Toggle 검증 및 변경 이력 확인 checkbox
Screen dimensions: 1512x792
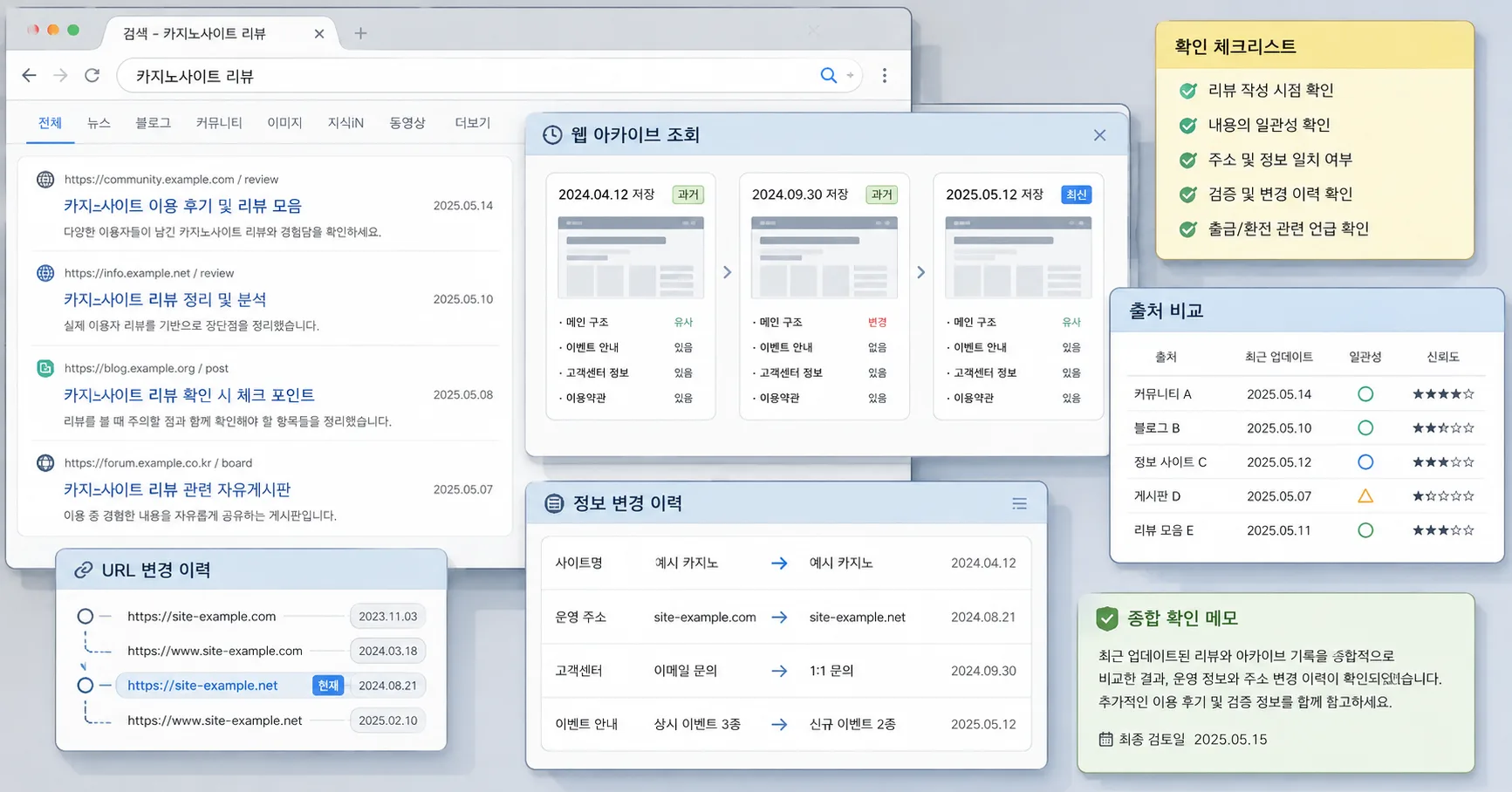(1187, 195)
